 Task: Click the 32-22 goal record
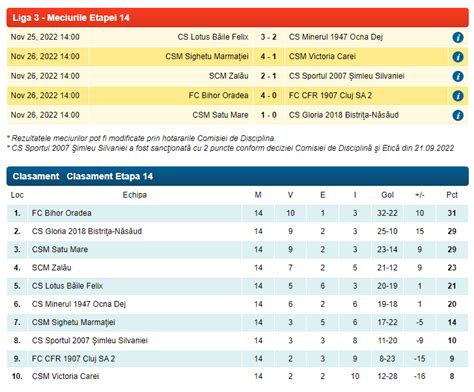[x=387, y=213]
